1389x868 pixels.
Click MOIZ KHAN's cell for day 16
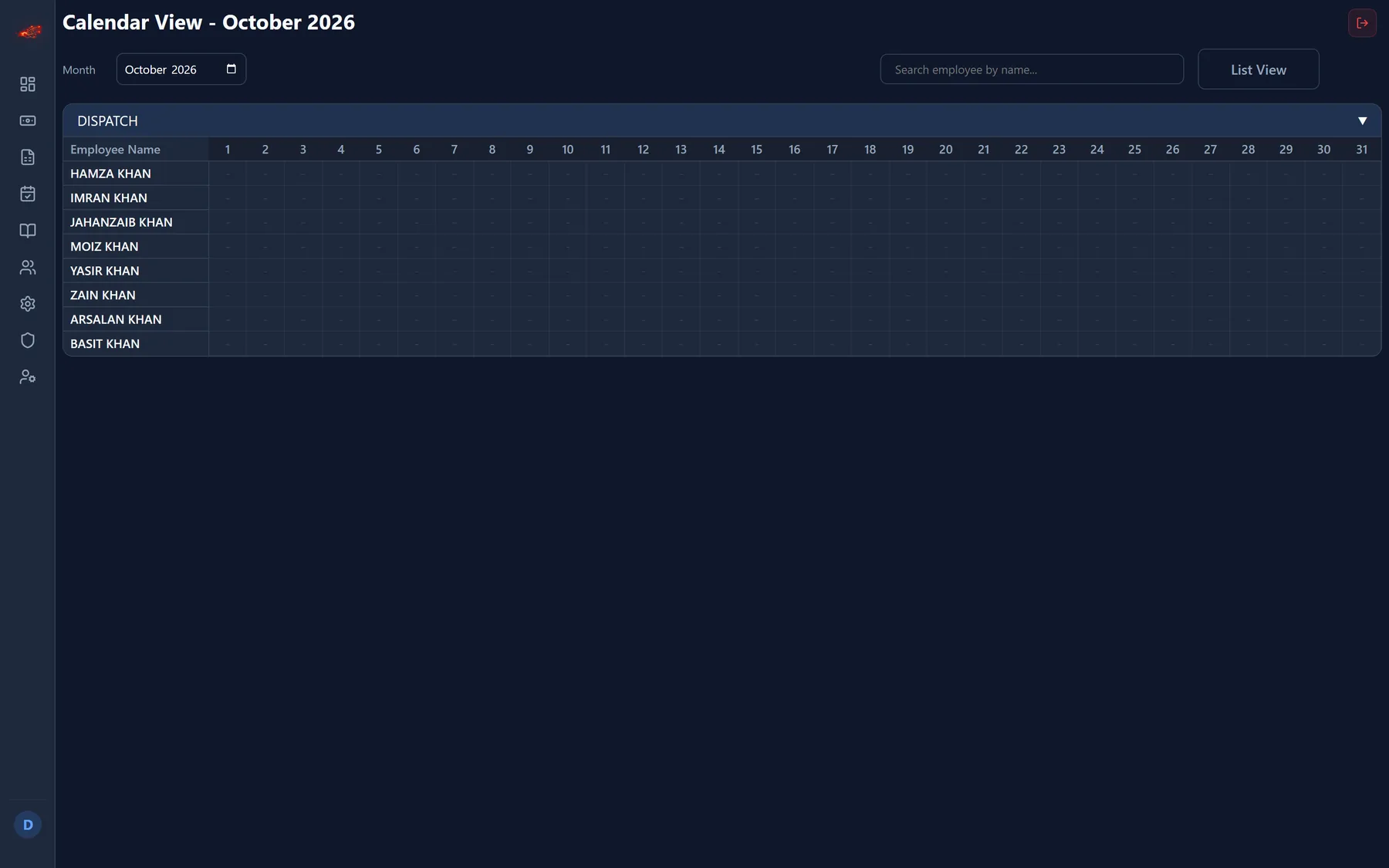(x=795, y=247)
